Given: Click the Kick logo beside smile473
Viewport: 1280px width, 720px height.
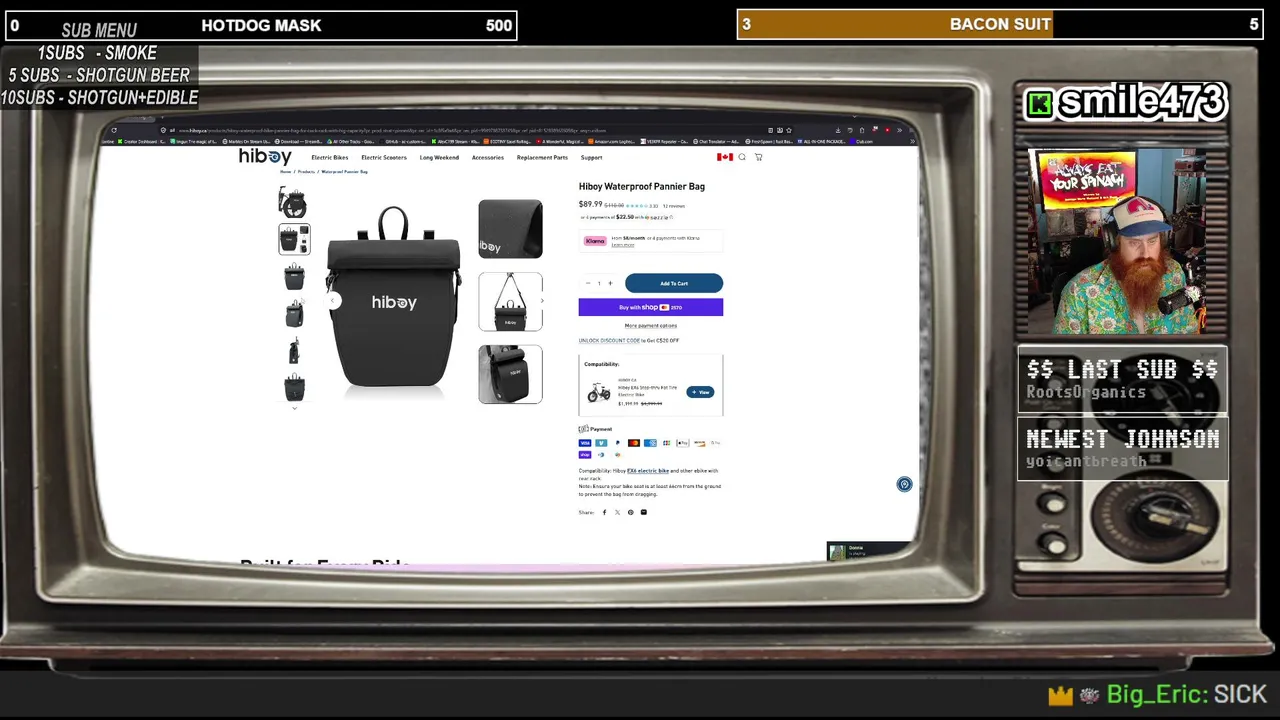Looking at the screenshot, I should (1040, 104).
